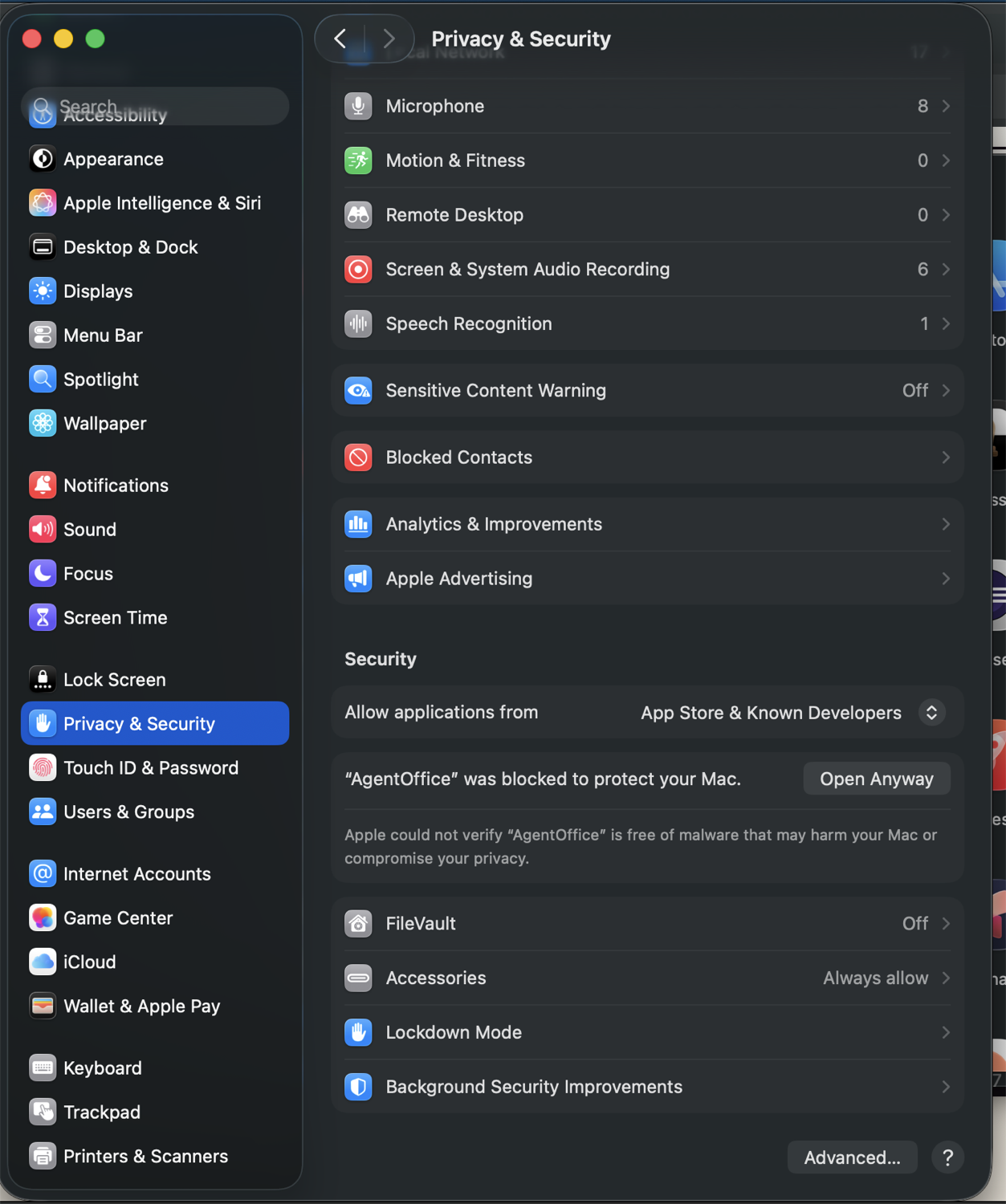Go back with the left arrow
1006x1204 pixels.
pos(340,39)
